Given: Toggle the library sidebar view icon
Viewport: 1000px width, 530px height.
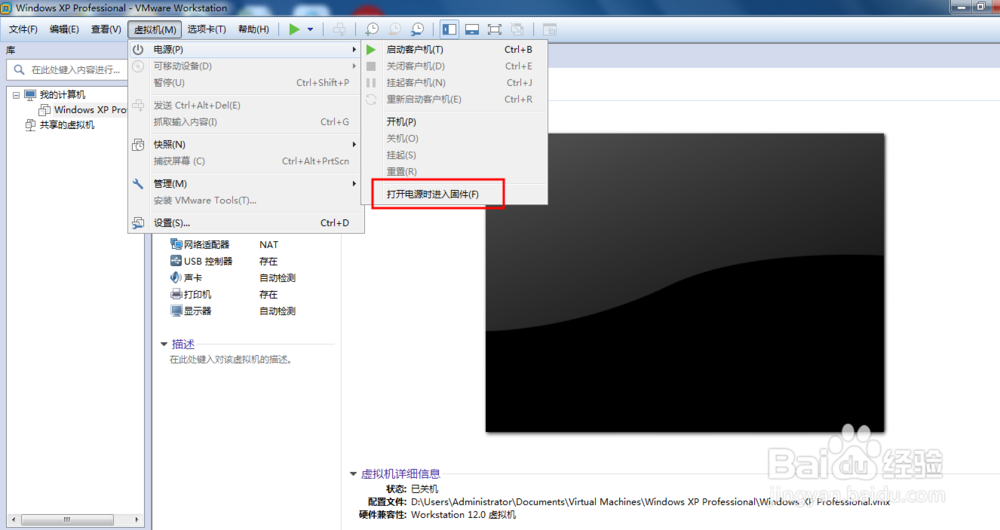Looking at the screenshot, I should 450,29.
